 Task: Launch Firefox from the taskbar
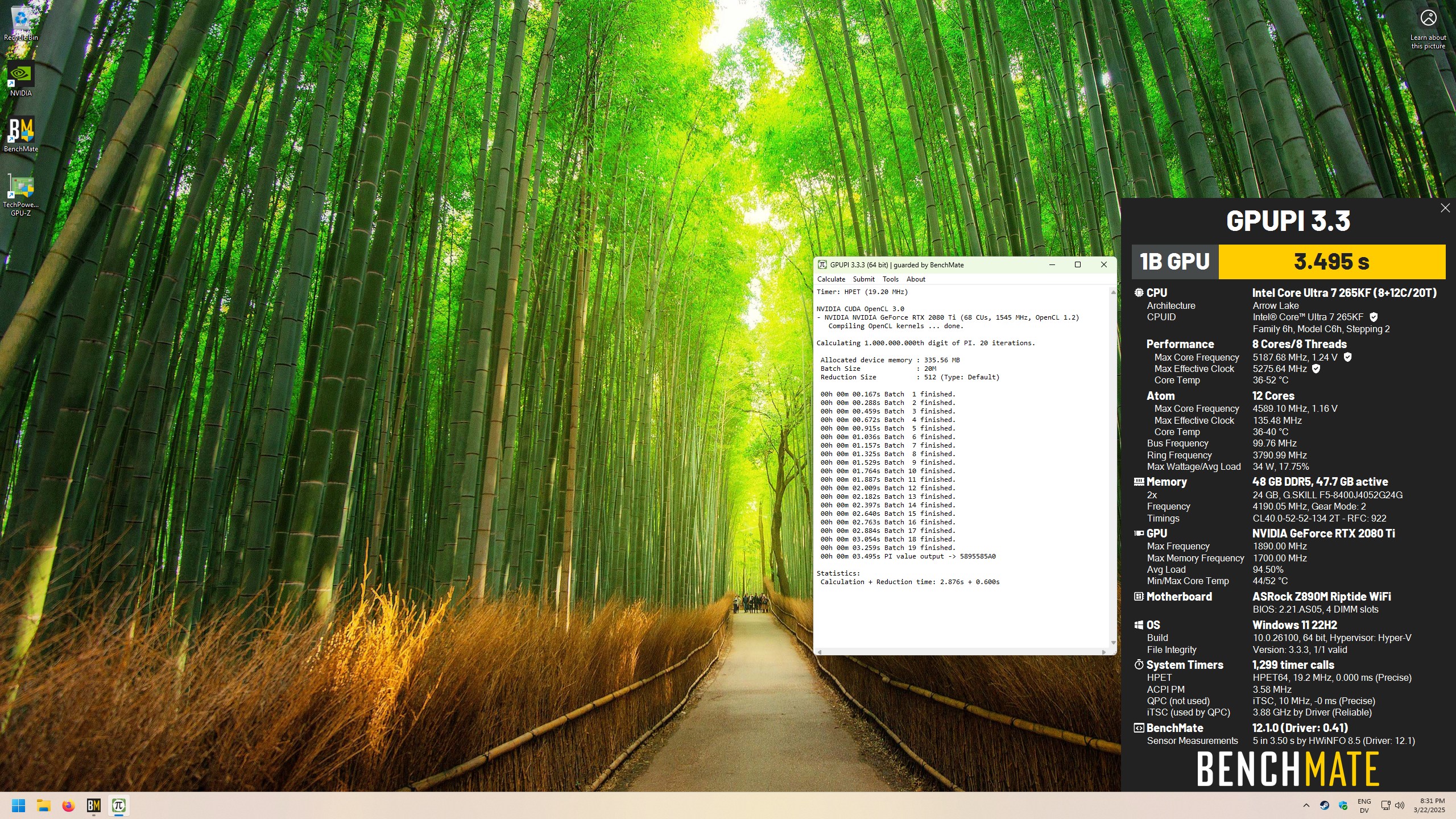(x=68, y=805)
